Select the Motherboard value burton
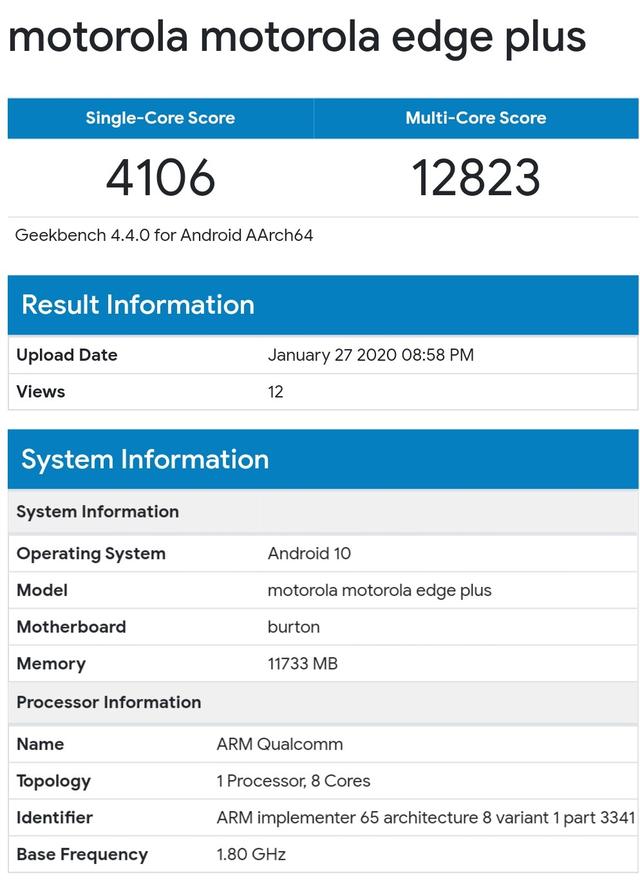 click(x=294, y=627)
